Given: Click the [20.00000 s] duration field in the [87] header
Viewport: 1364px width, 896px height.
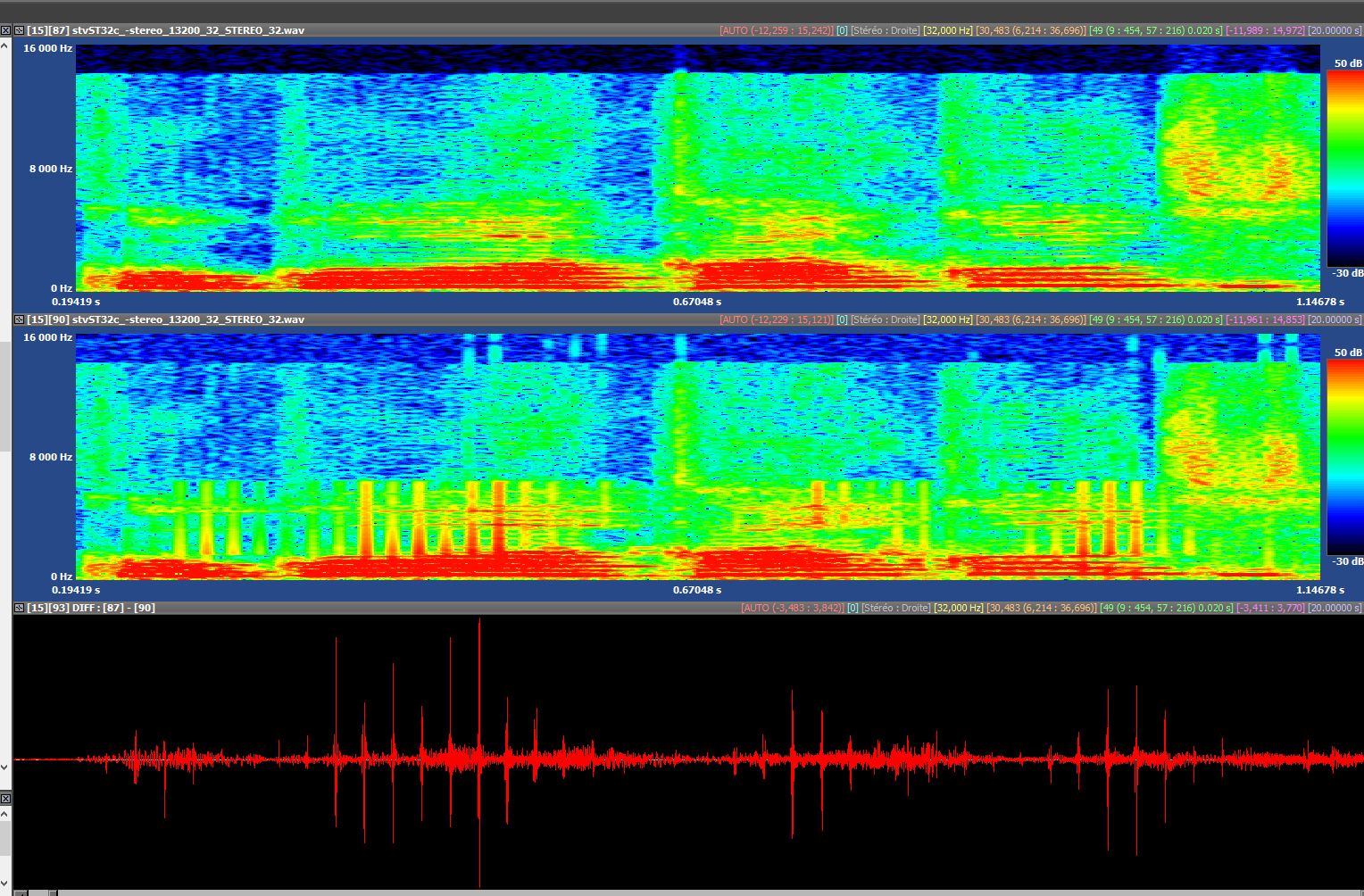Looking at the screenshot, I should tap(1335, 30).
